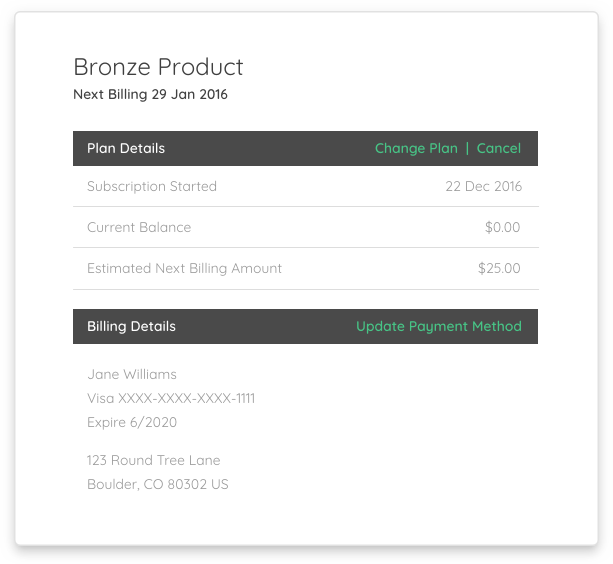613x564 pixels.
Task: Click the pipe separator beside Cancel
Action: tap(467, 149)
